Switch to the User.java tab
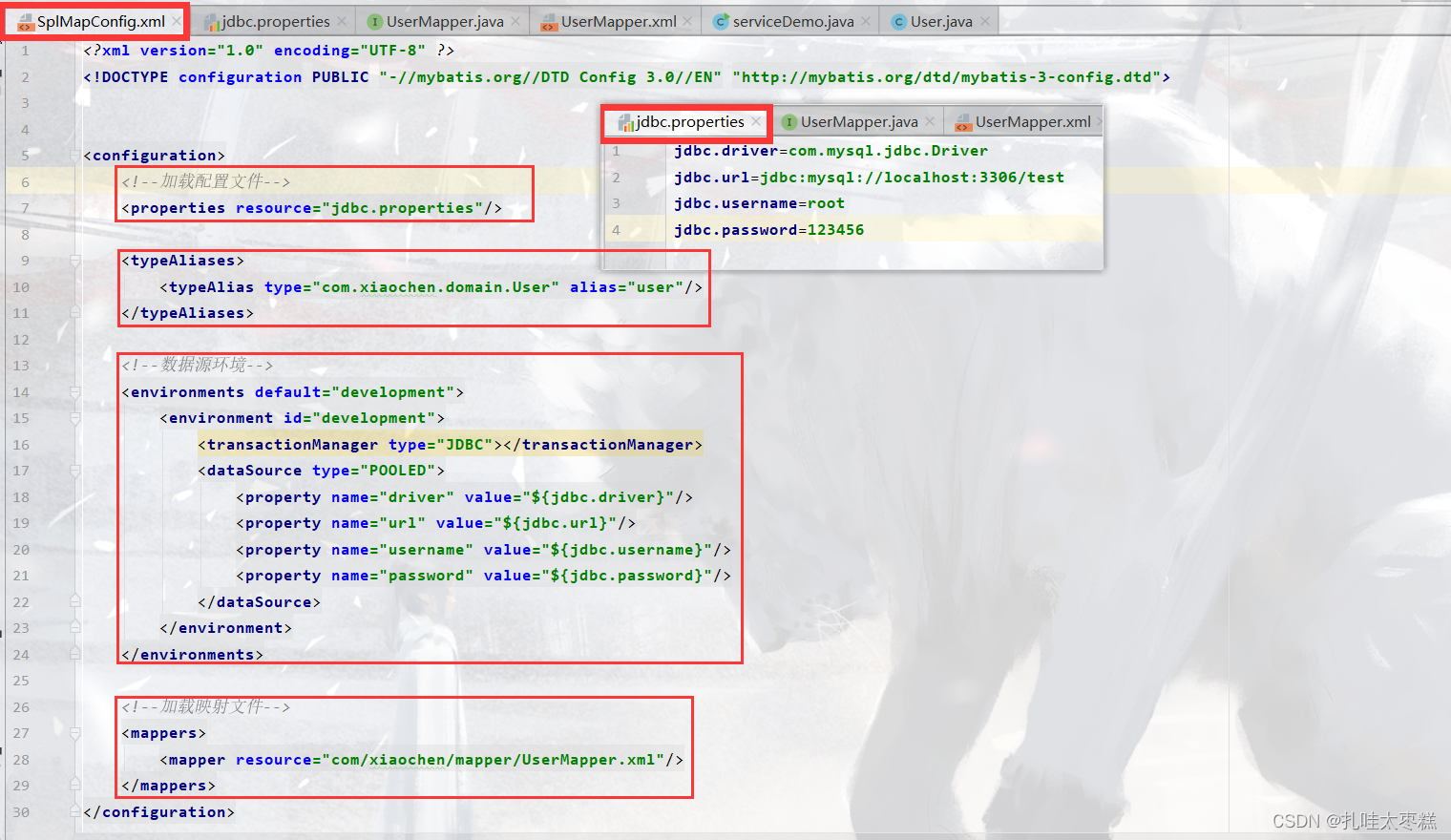The width and height of the screenshot is (1451, 840). point(939,21)
